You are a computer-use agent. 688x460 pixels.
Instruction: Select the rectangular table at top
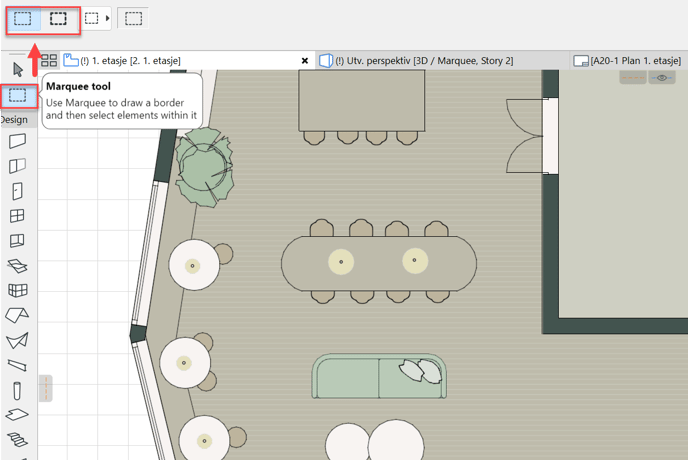[x=362, y=100]
